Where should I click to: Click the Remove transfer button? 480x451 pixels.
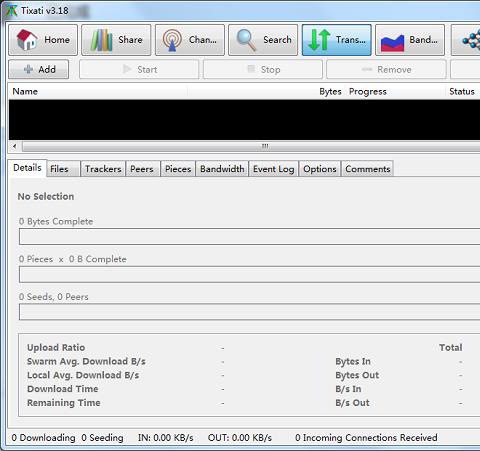pos(386,69)
